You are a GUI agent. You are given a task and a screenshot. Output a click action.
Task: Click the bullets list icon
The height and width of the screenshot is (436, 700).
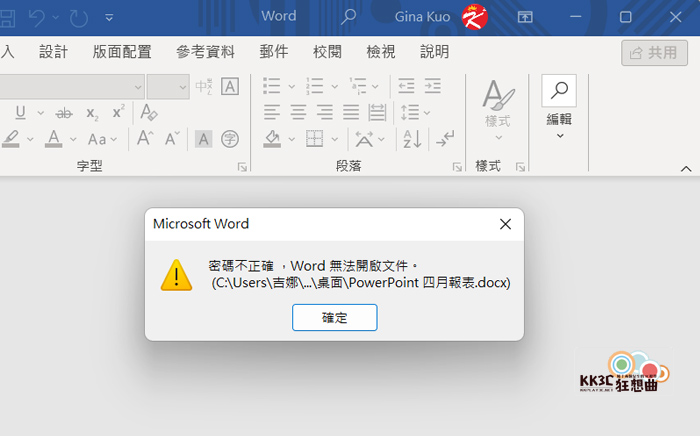coord(271,86)
